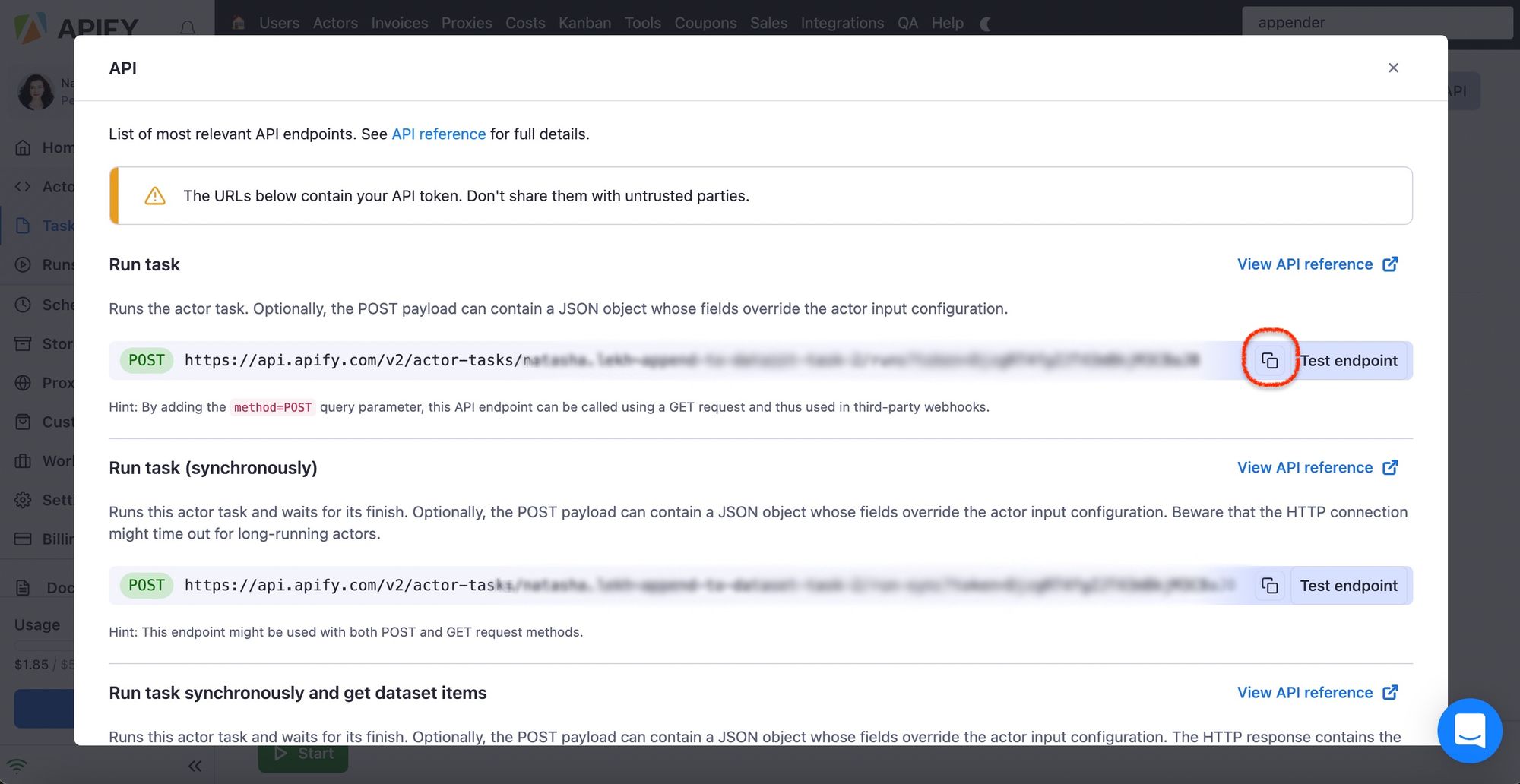Open View API reference for Run task (synchronously)

[1317, 467]
